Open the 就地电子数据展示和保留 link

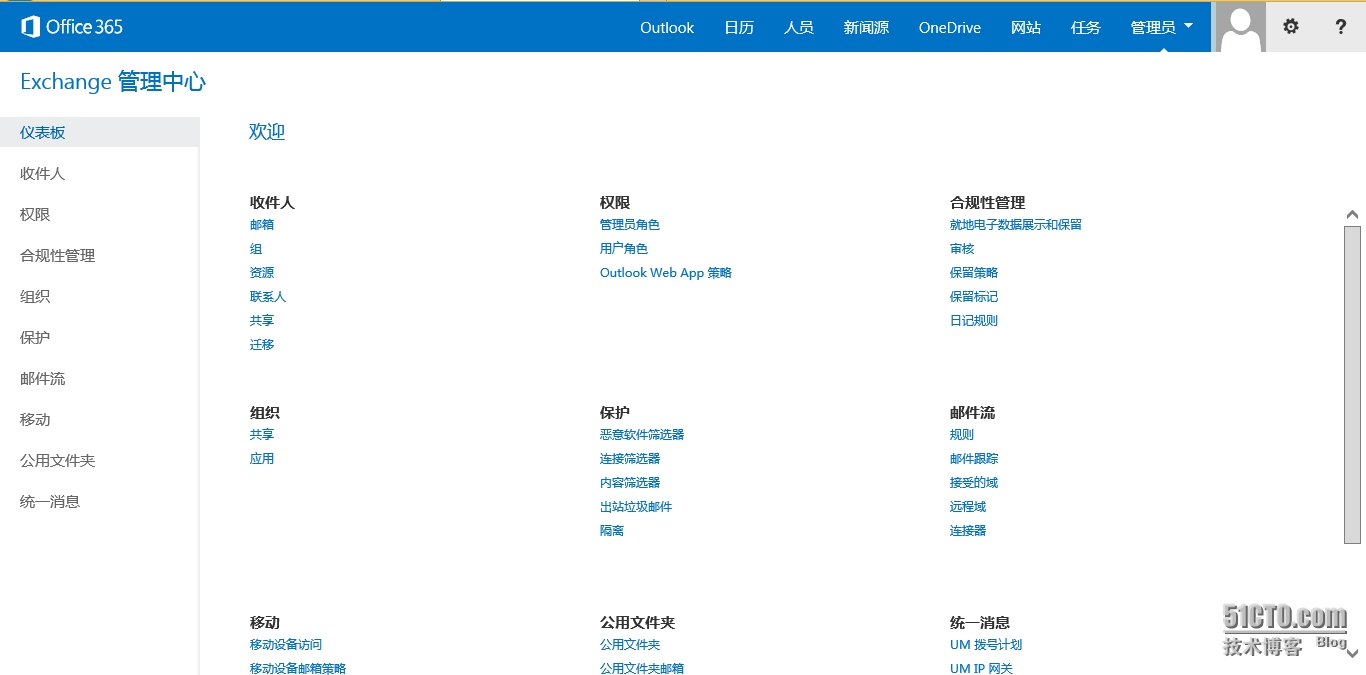pos(1016,225)
